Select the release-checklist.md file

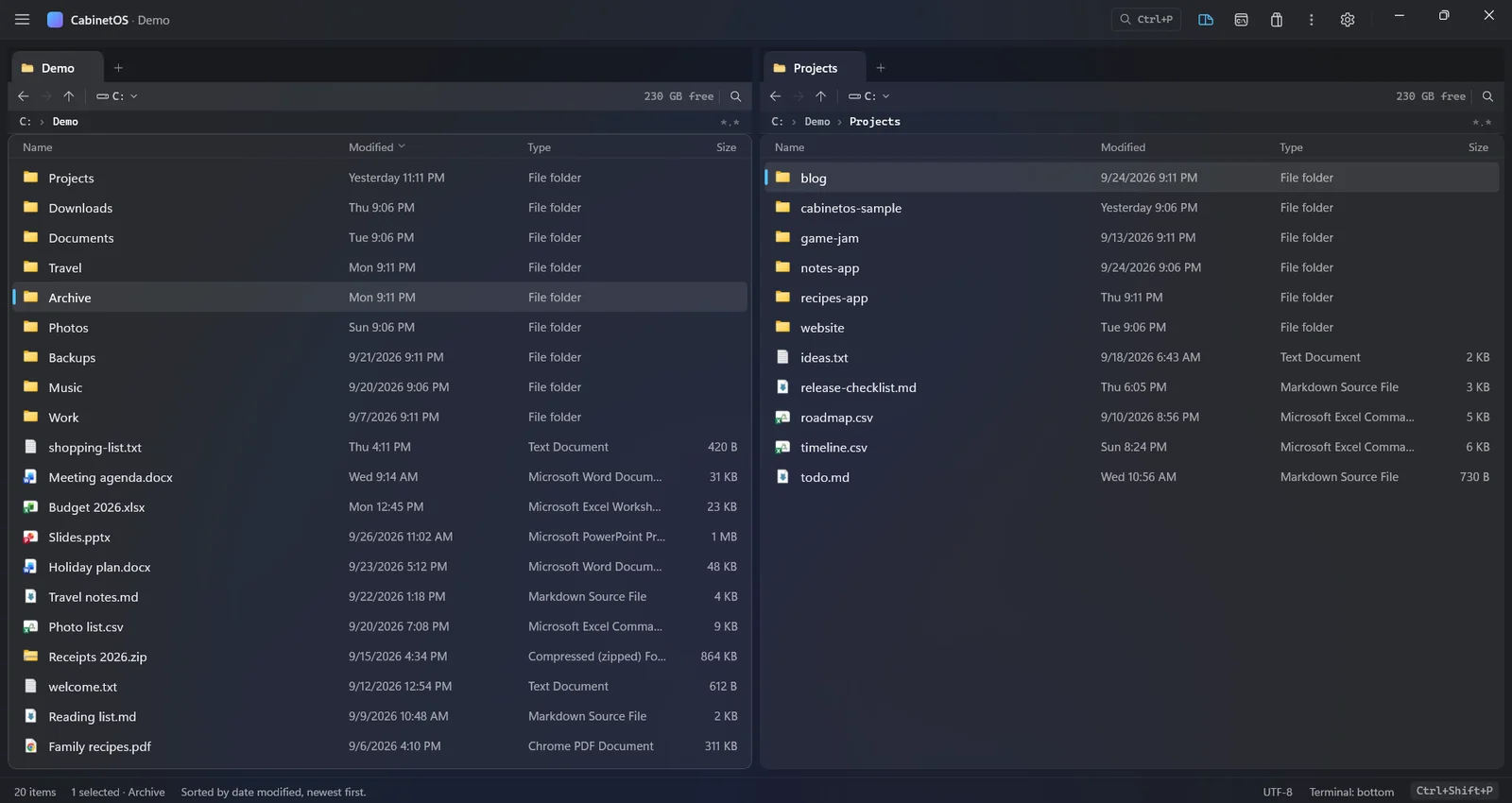[1132, 387]
